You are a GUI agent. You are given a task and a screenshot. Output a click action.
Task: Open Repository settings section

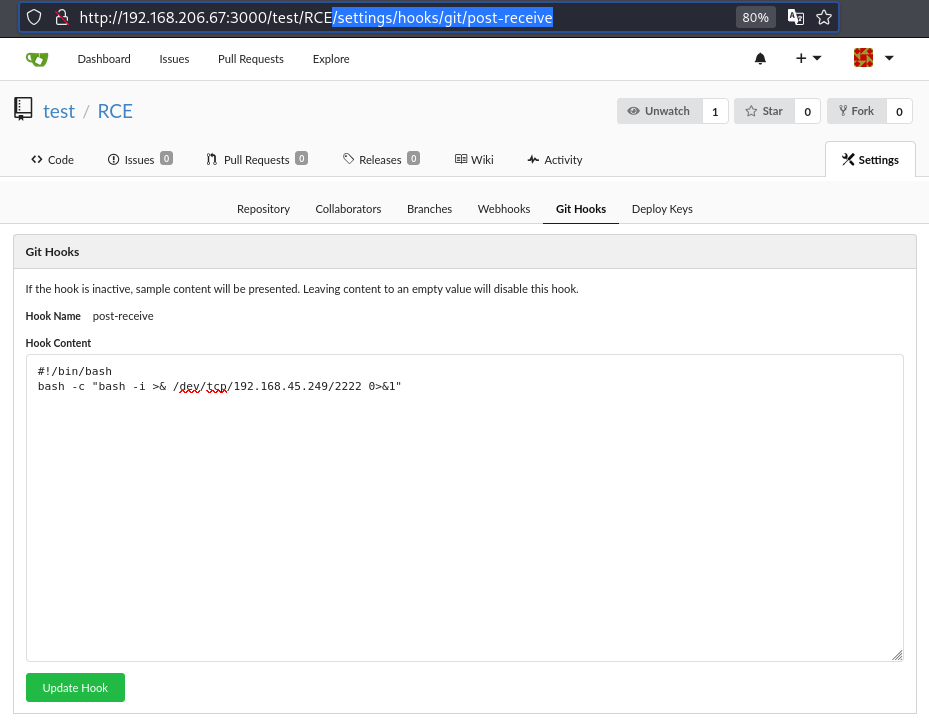[264, 209]
